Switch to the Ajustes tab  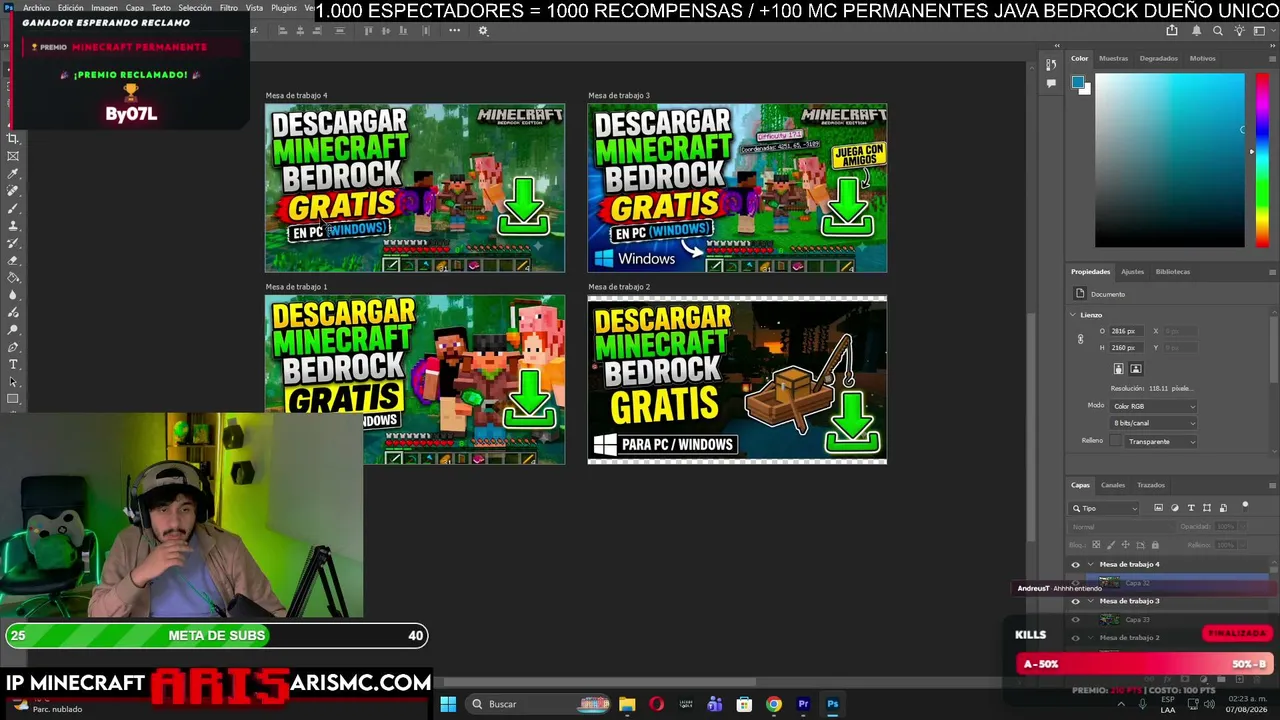(x=1132, y=272)
